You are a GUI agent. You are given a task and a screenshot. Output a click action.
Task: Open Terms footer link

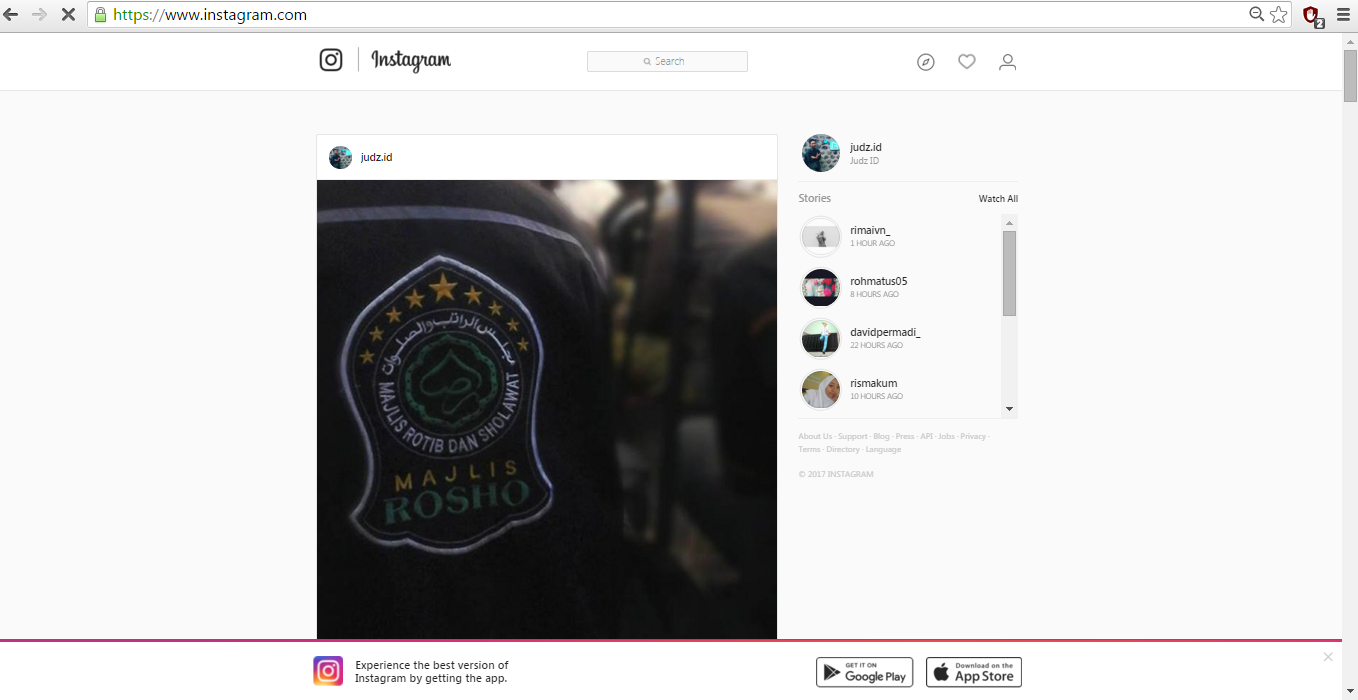coord(809,450)
